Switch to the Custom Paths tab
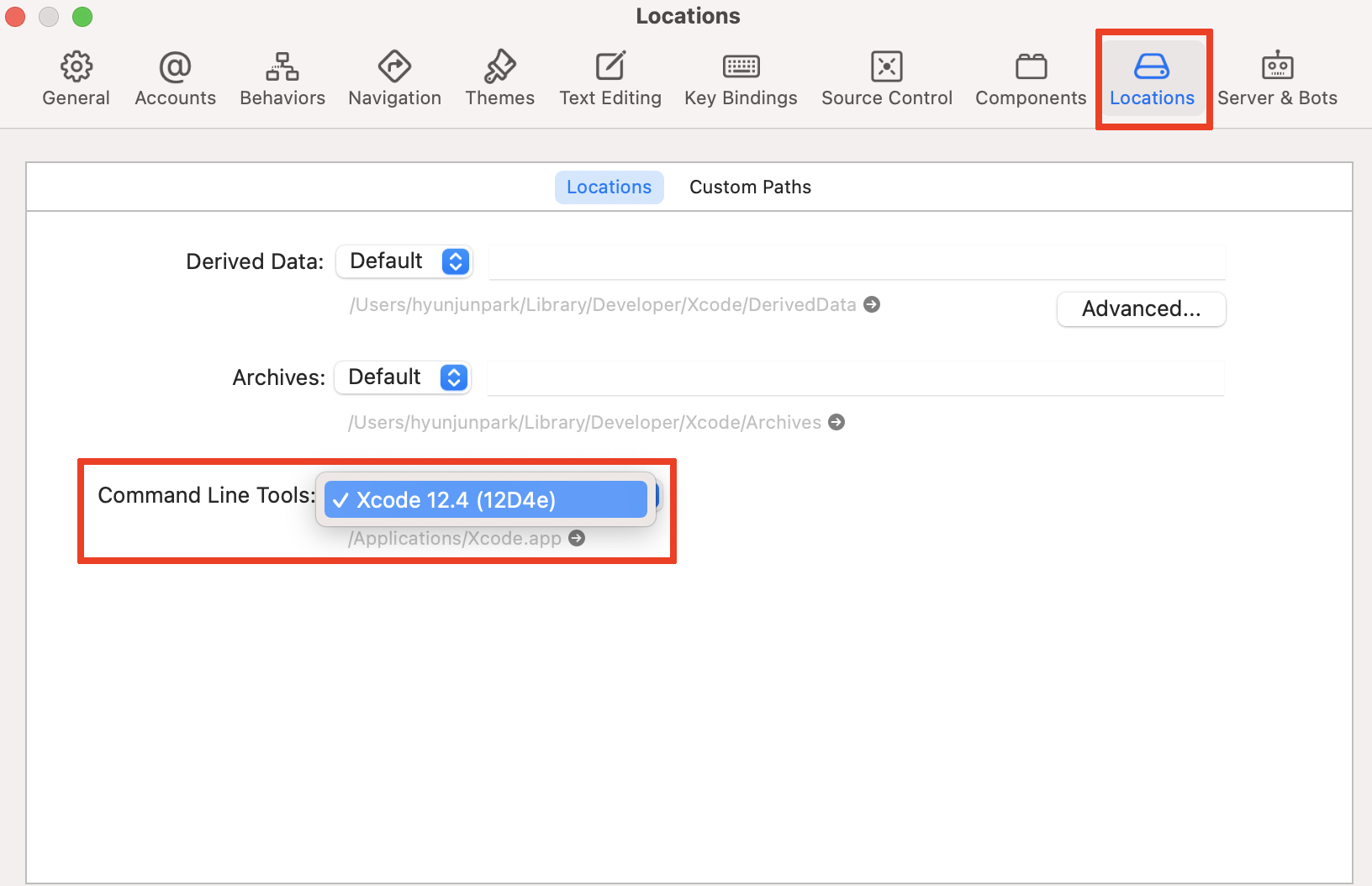 coord(750,187)
